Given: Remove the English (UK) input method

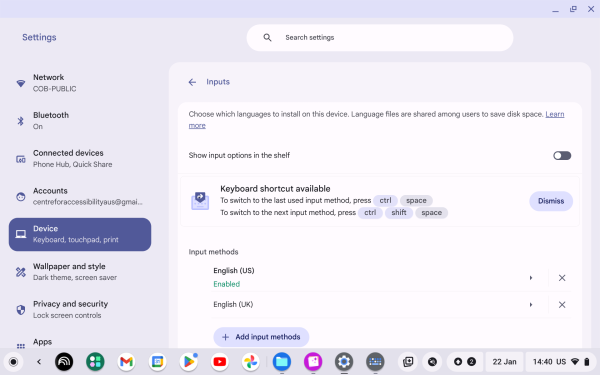Looking at the screenshot, I should coord(562,305).
